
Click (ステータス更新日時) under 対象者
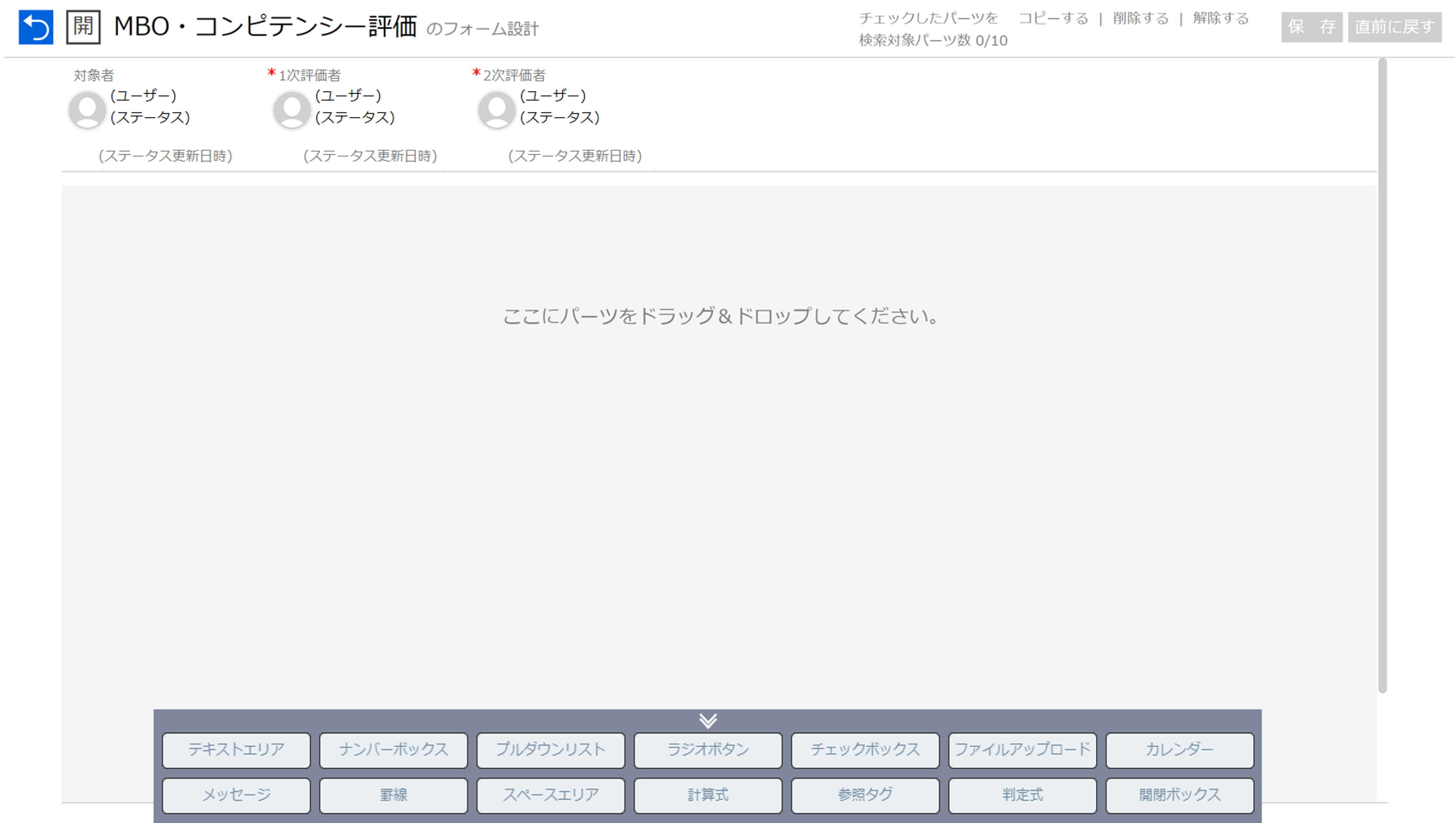pyautogui.click(x=165, y=156)
